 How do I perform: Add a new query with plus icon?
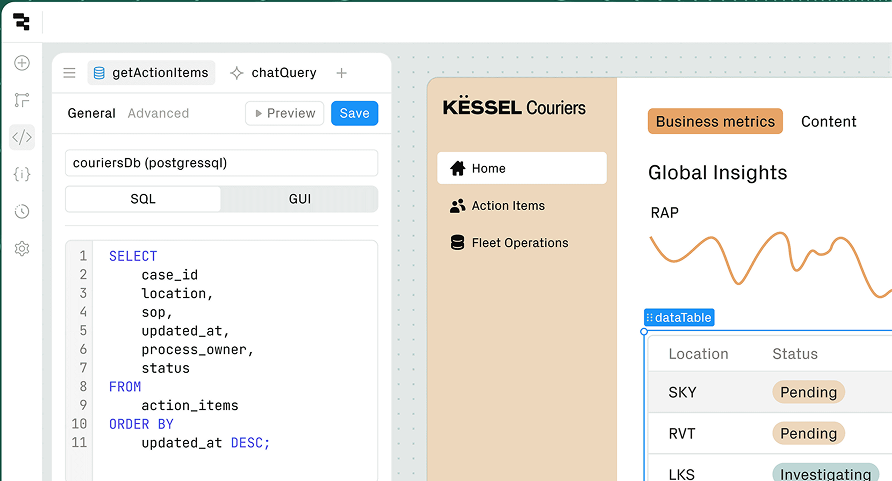(341, 73)
